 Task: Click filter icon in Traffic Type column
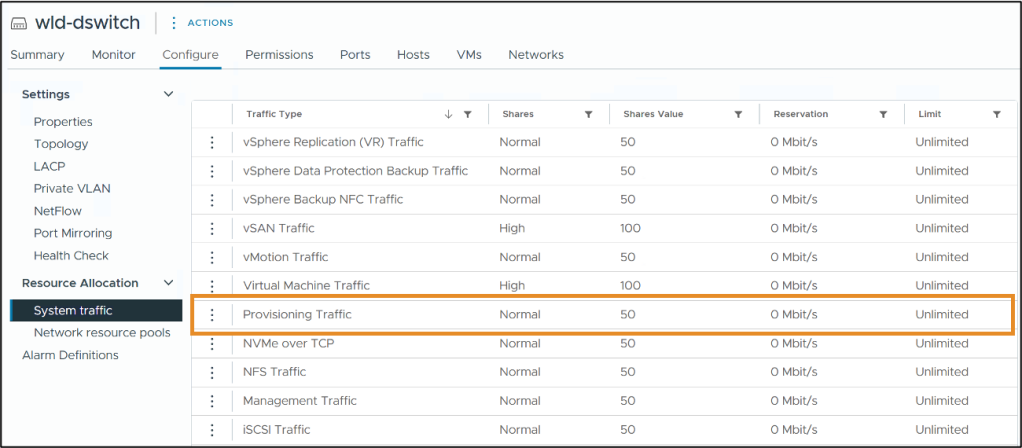pyautogui.click(x=468, y=114)
